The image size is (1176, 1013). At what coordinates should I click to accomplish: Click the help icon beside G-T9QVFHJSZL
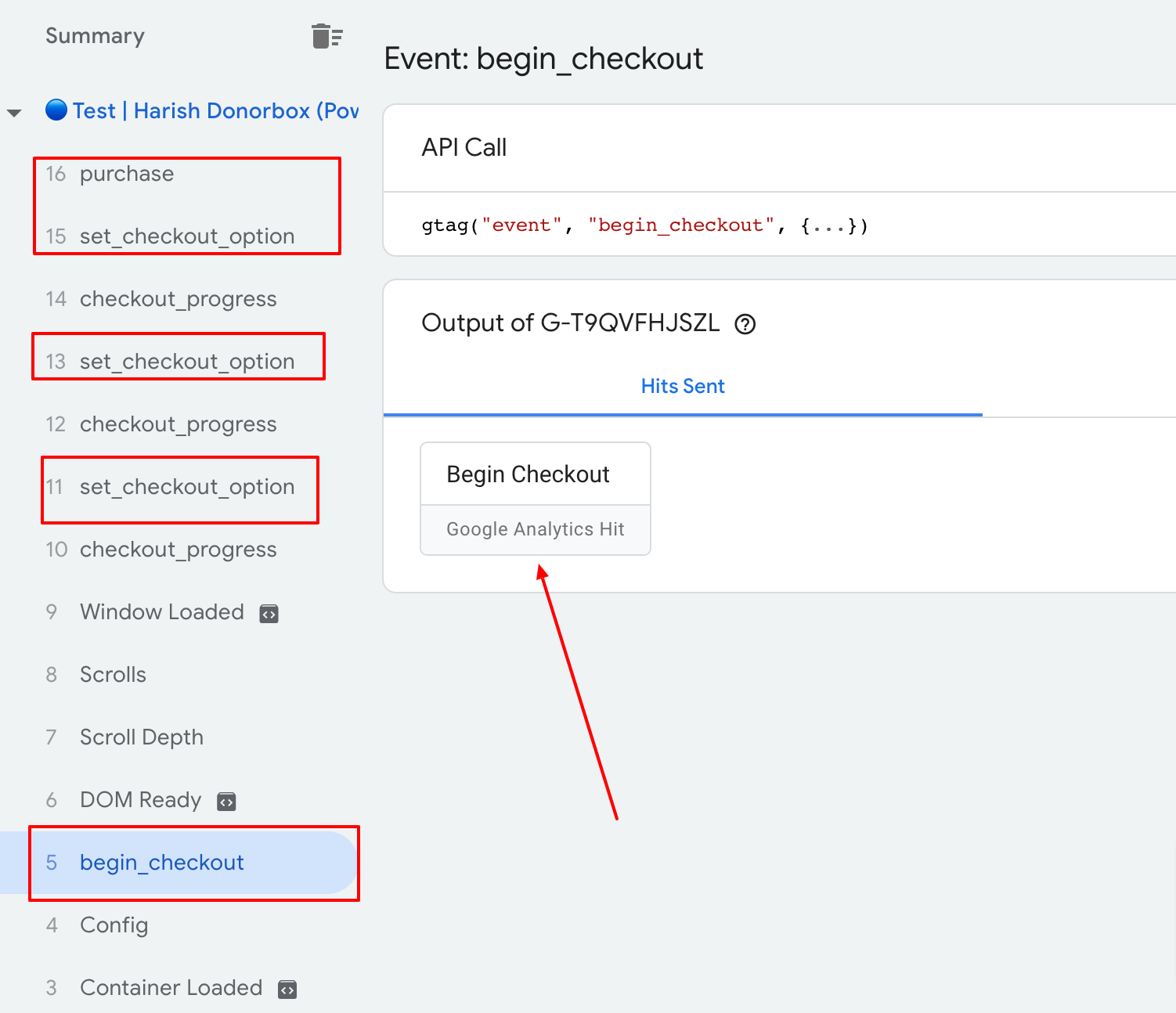[x=745, y=324]
